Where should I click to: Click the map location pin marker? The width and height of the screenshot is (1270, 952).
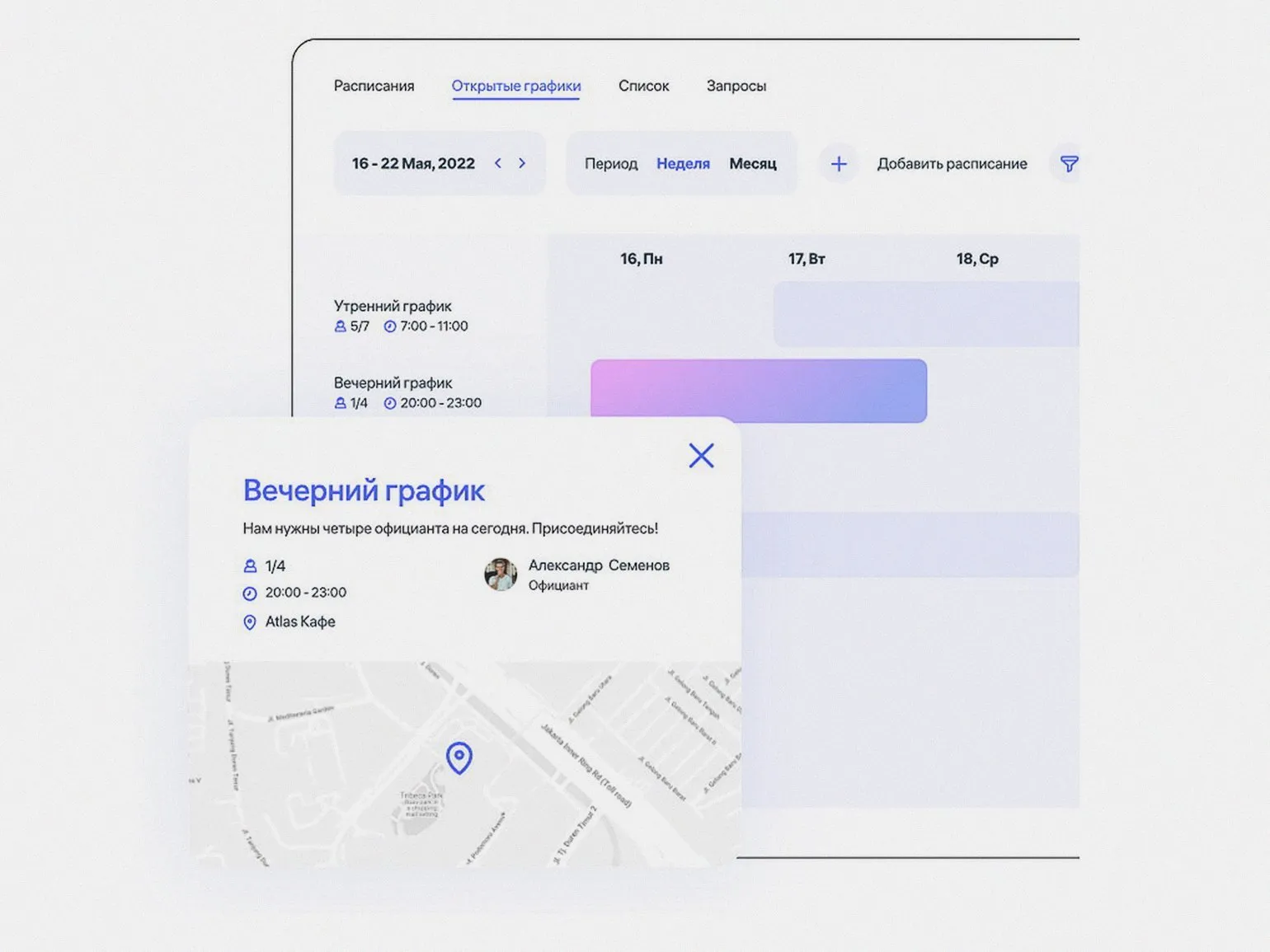459,757
